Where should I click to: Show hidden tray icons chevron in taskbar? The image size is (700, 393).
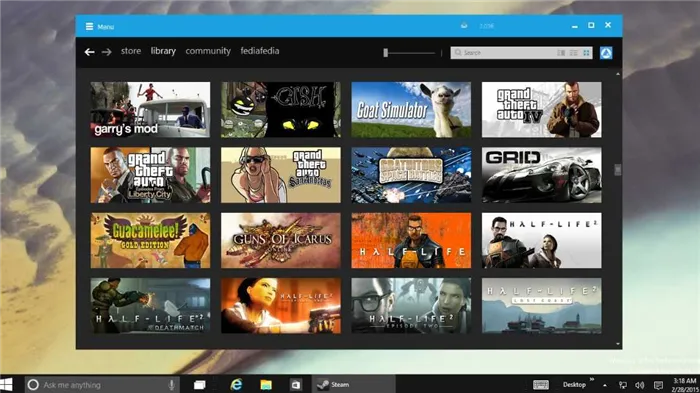[x=604, y=385]
